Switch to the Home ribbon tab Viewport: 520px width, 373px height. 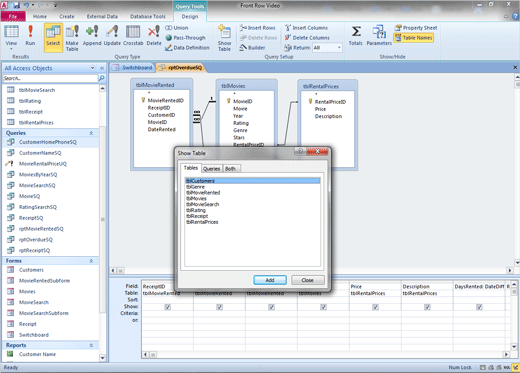point(40,16)
